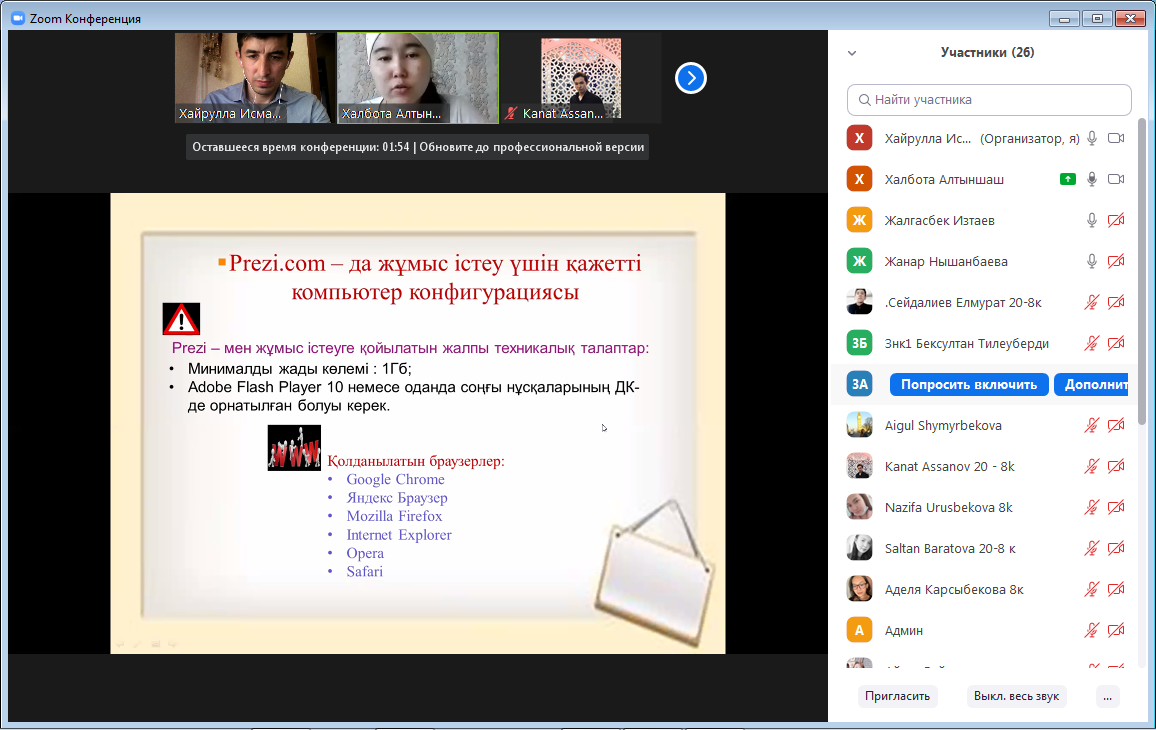Click muted mic icon for Kanat Assanov
The image size is (1156, 730).
[x=1092, y=466]
